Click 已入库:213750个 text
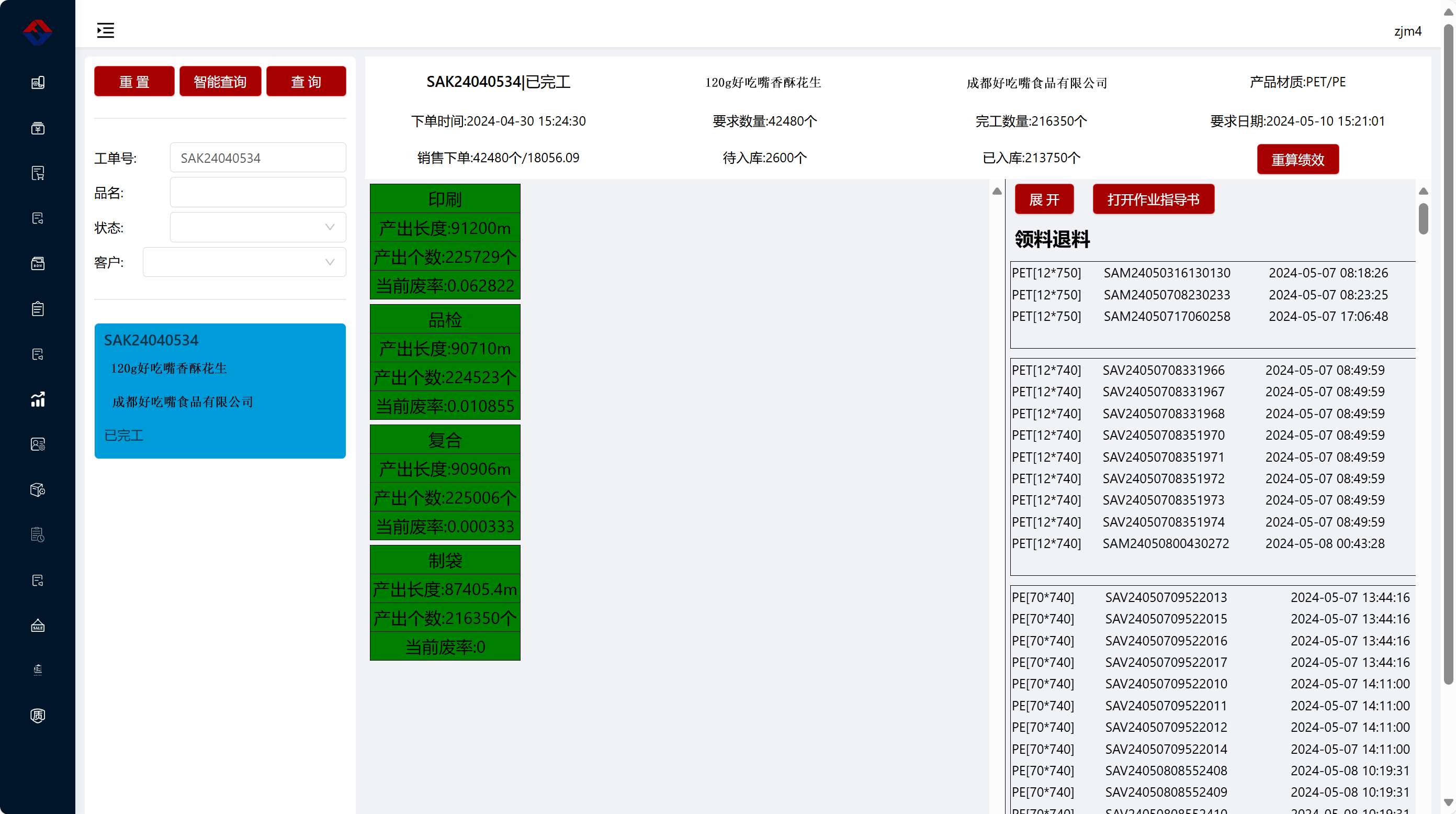Viewport: 1456px width, 814px height. 1031,158
